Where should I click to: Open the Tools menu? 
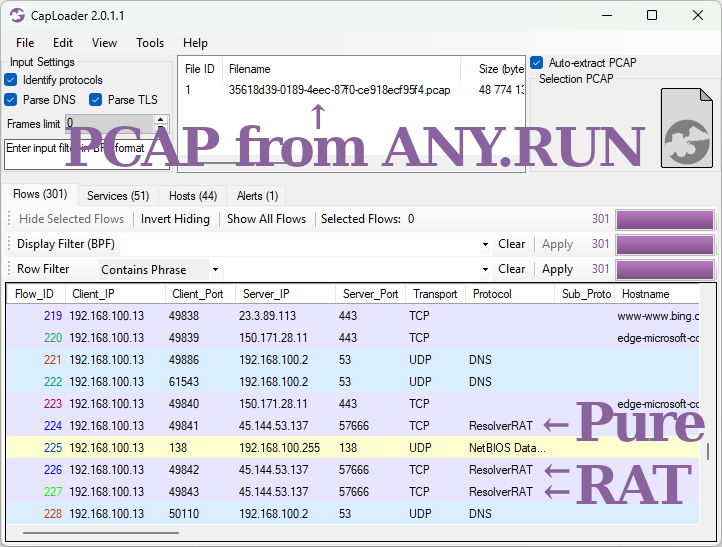[150, 43]
